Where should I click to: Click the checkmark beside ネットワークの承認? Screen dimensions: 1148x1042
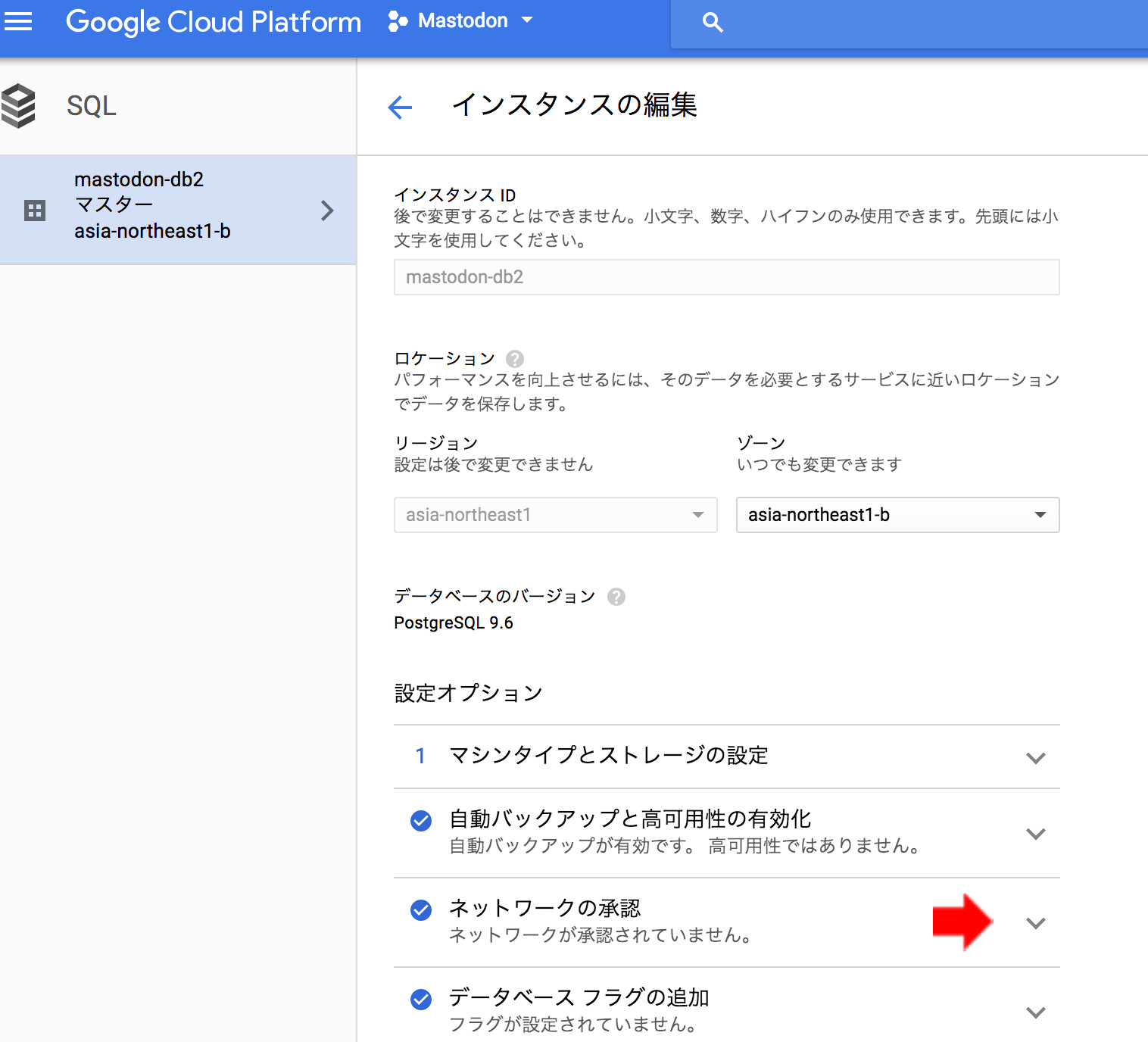[421, 910]
